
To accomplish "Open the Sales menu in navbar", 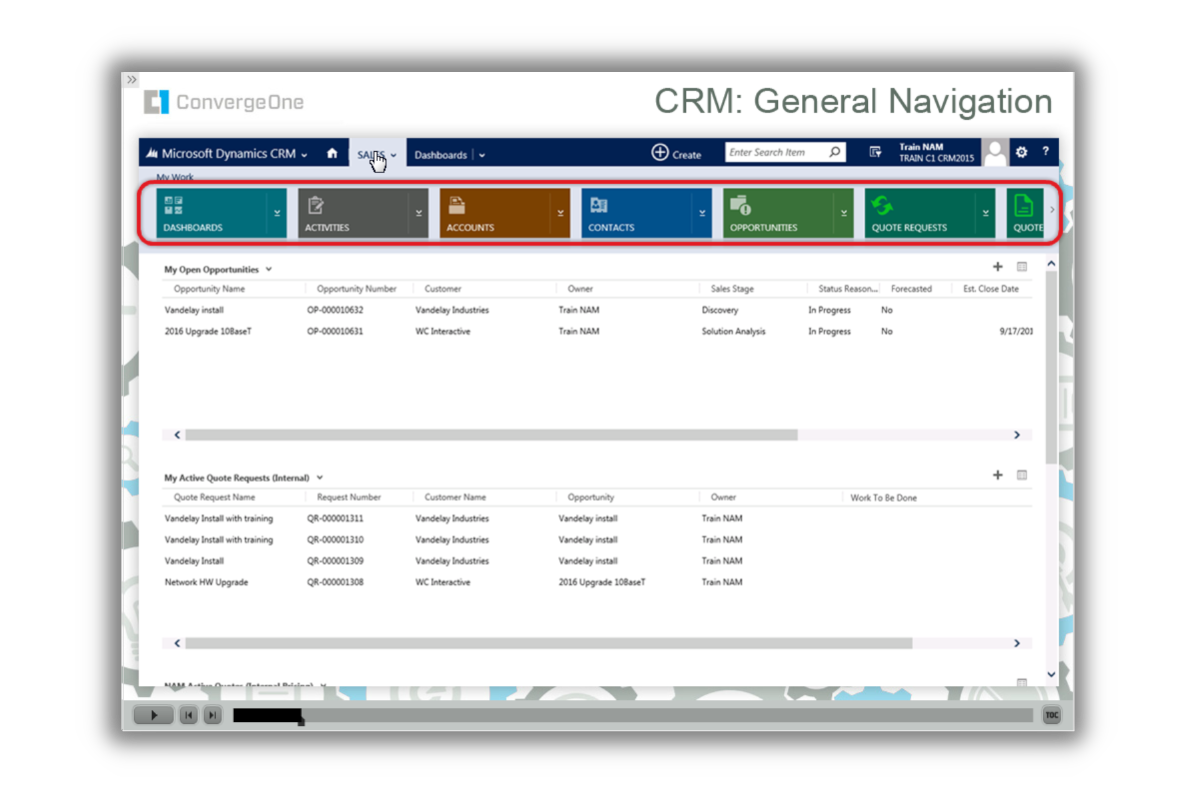I will pos(376,154).
